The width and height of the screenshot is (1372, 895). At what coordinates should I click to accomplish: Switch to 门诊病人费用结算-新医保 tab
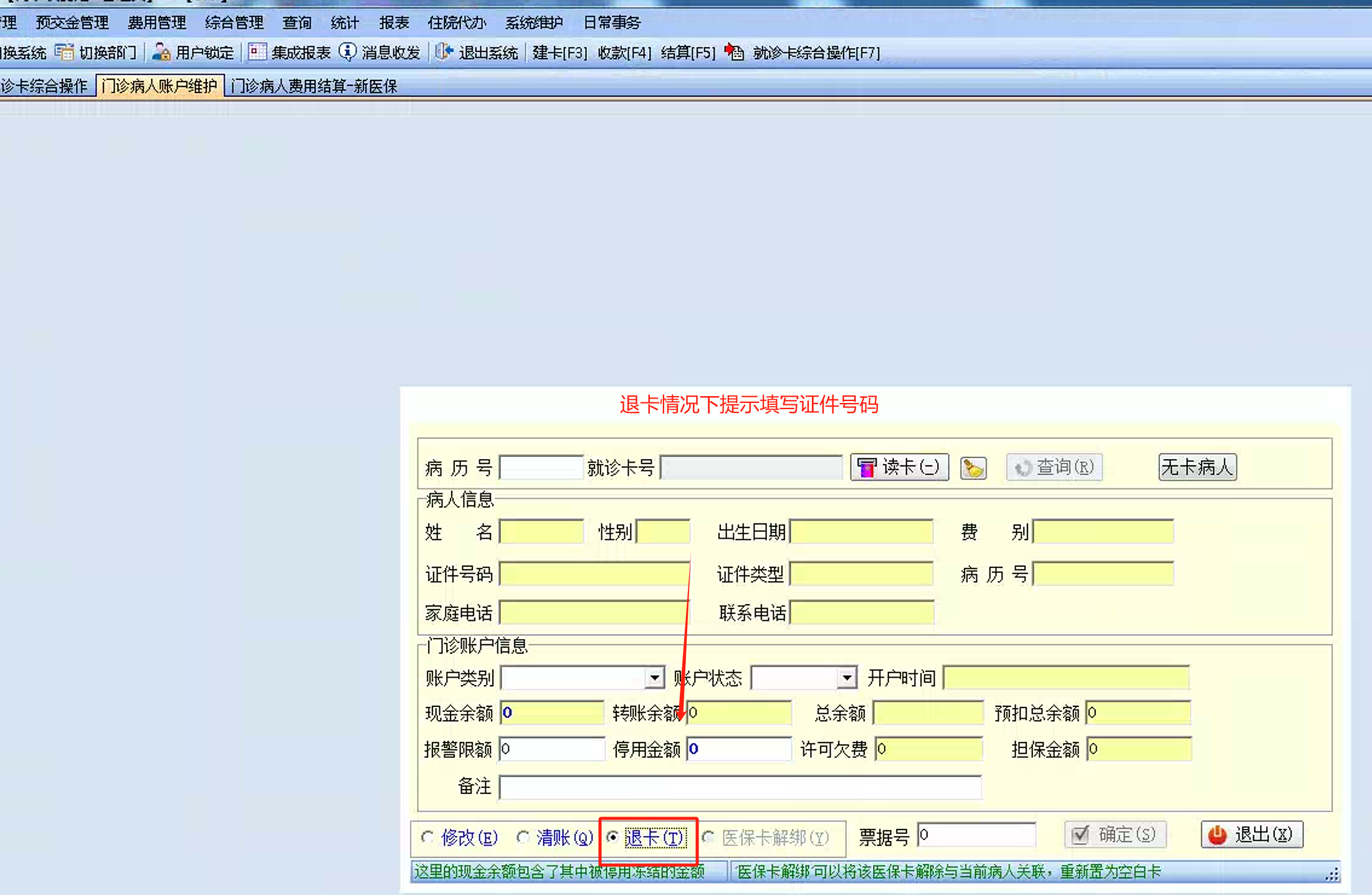tap(313, 86)
